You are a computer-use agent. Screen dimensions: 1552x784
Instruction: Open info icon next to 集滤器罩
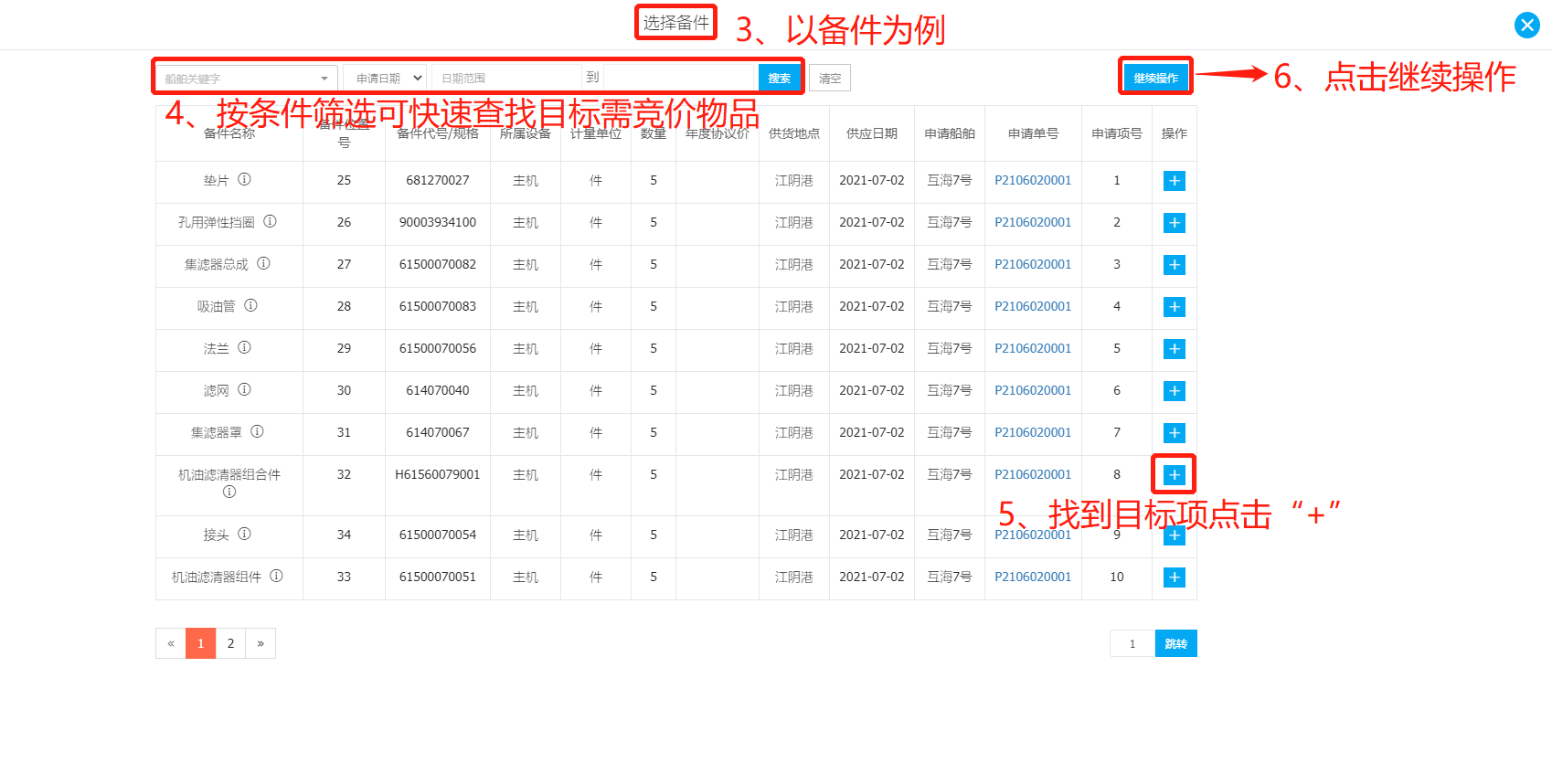257,431
